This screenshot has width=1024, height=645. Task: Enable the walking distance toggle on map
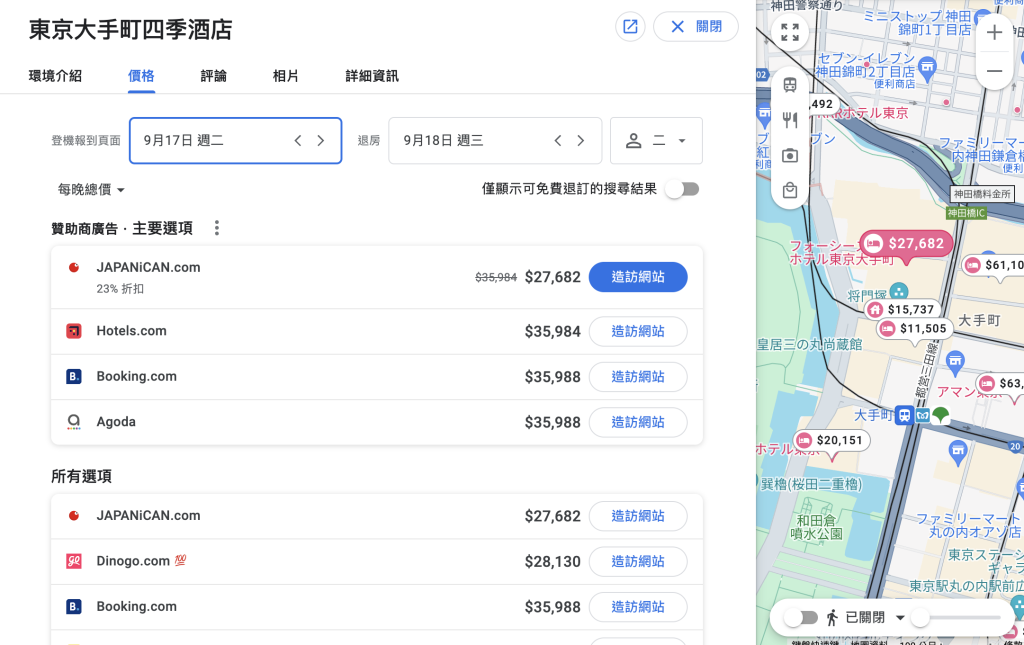tap(800, 618)
